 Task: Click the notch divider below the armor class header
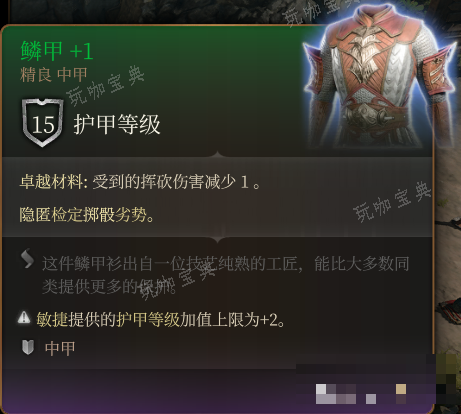tap(217, 154)
